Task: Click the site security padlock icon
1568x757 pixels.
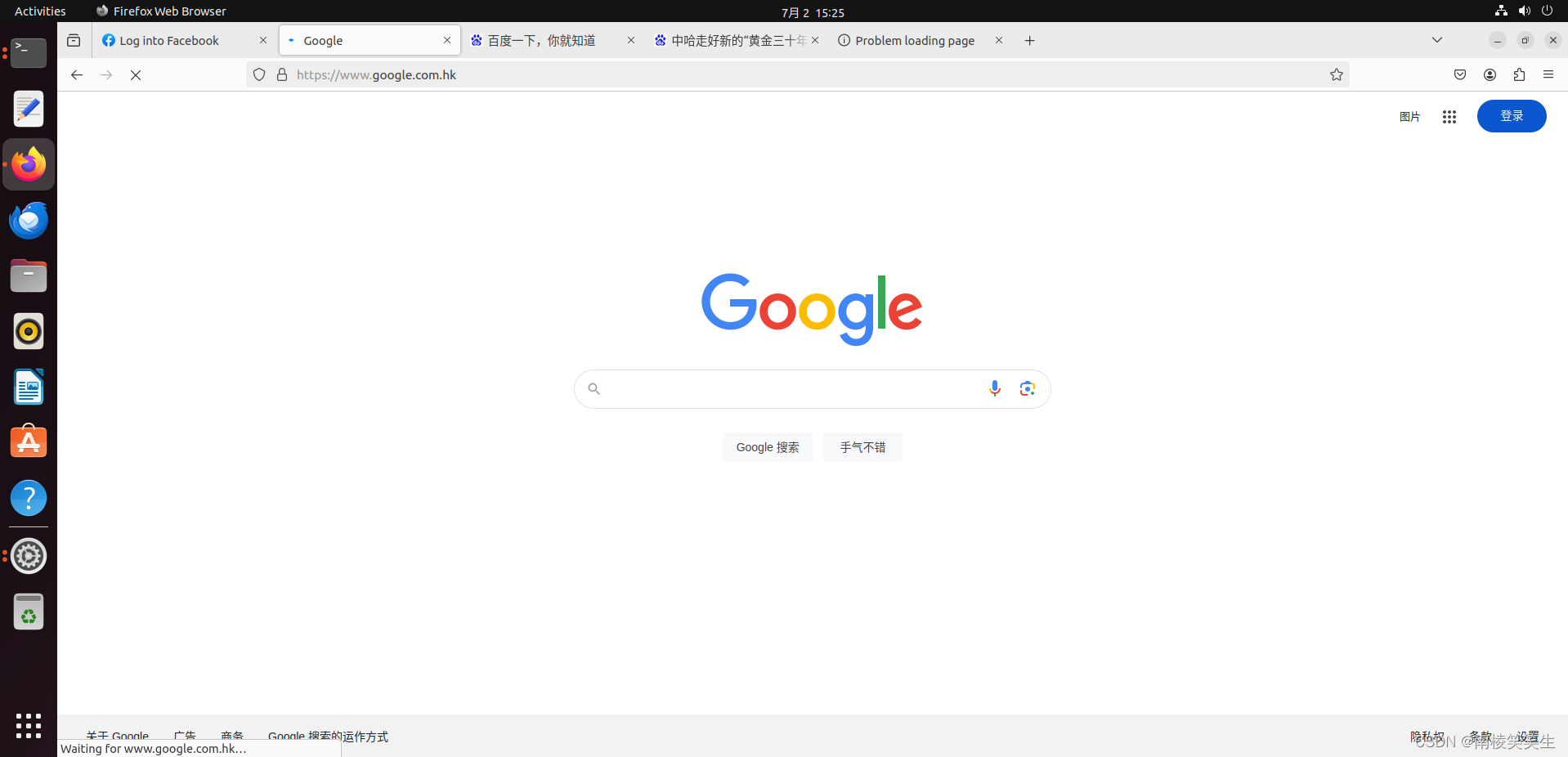Action: 282,74
